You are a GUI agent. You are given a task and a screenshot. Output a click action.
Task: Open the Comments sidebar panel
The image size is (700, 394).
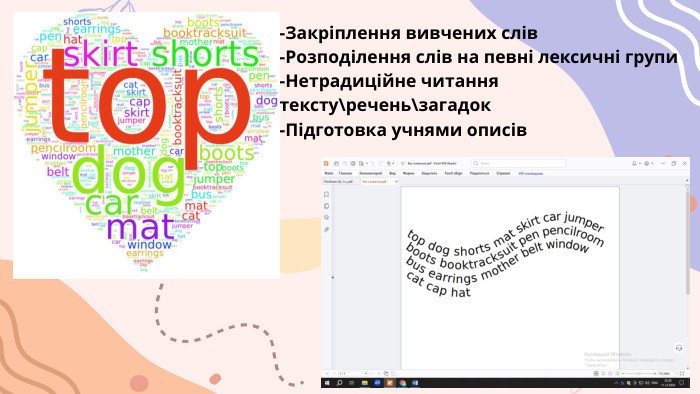pyautogui.click(x=327, y=218)
